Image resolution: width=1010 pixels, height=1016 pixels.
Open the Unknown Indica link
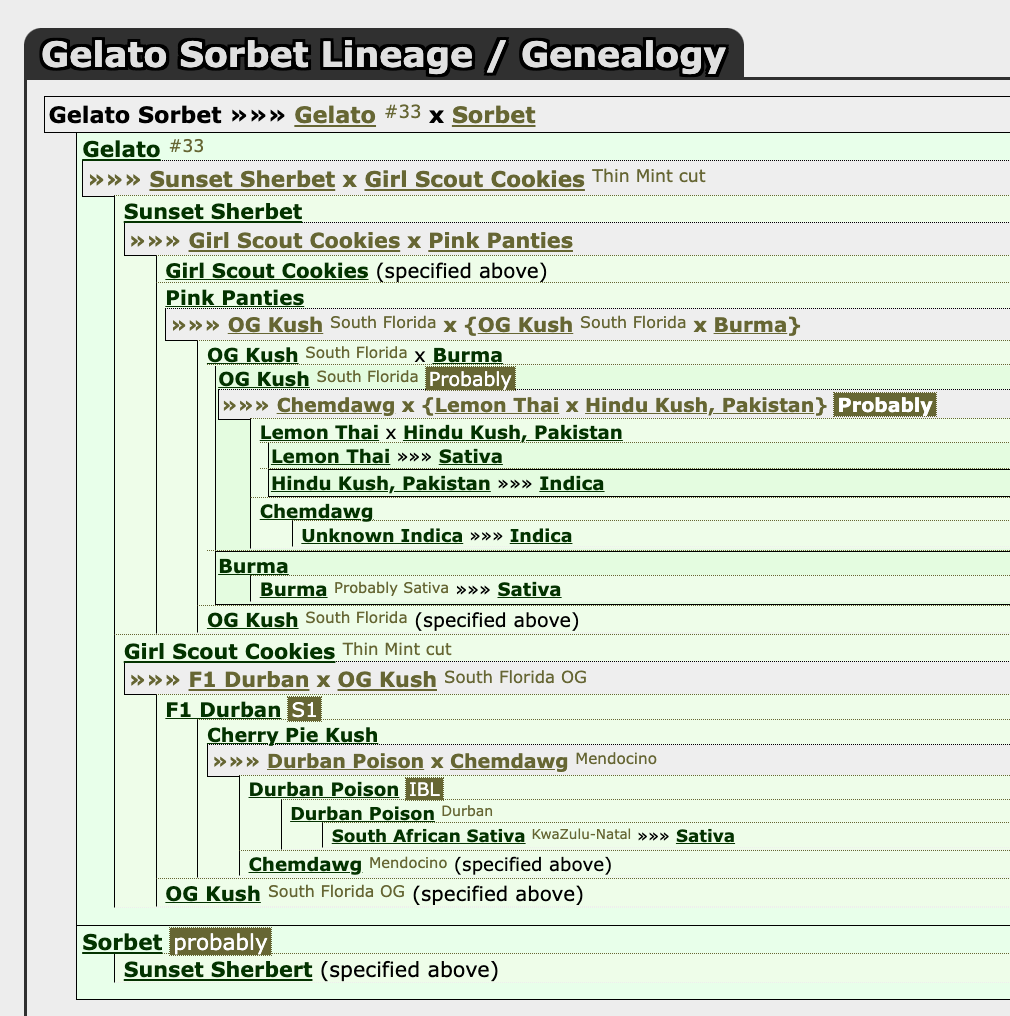[x=382, y=536]
